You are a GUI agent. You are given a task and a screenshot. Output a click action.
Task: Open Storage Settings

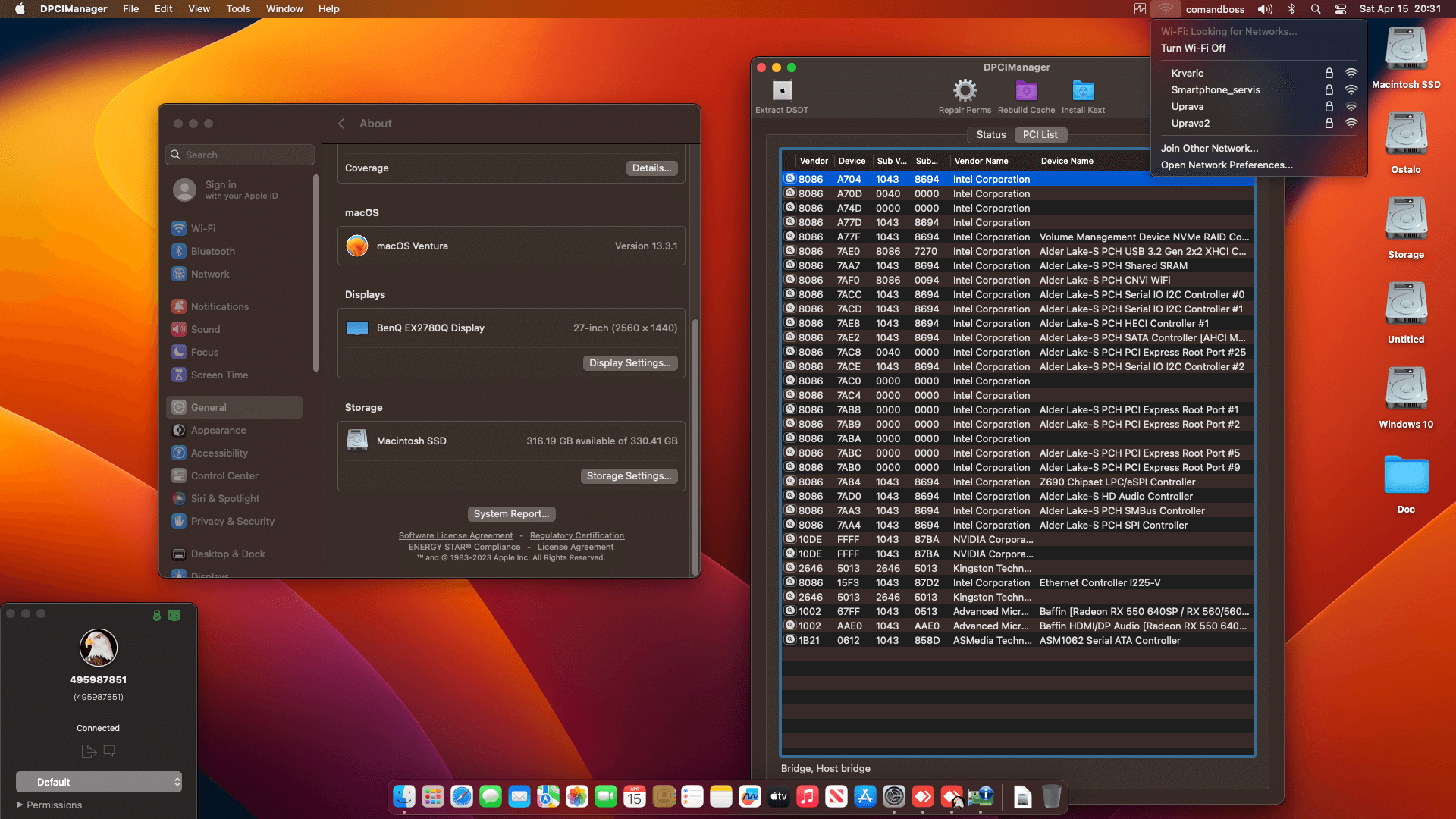click(629, 475)
